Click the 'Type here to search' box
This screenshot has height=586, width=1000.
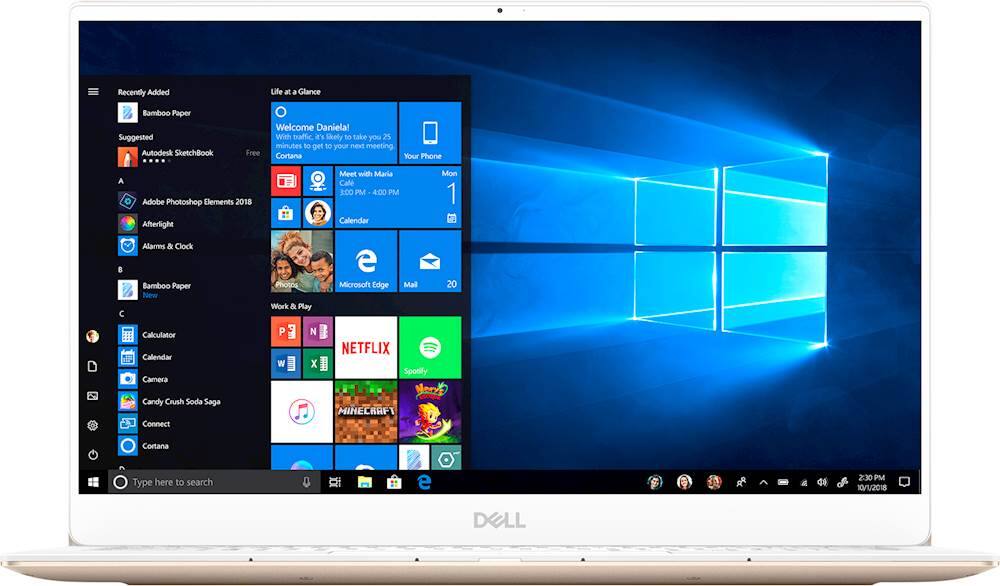point(210,482)
